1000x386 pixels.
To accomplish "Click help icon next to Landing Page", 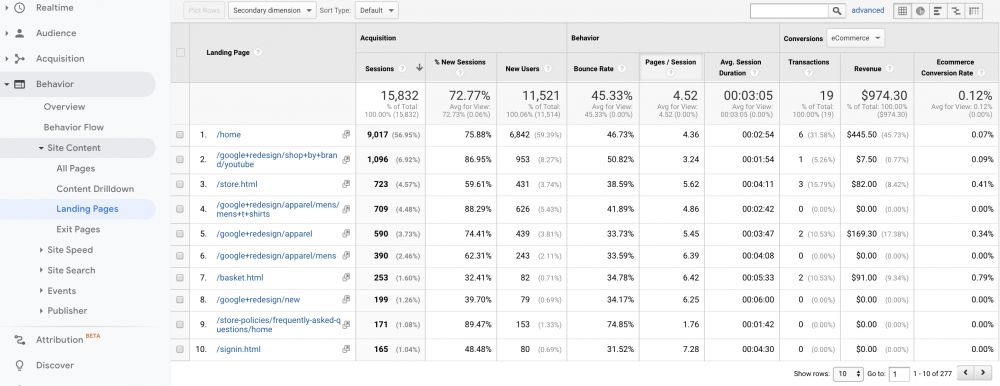I will coord(258,53).
